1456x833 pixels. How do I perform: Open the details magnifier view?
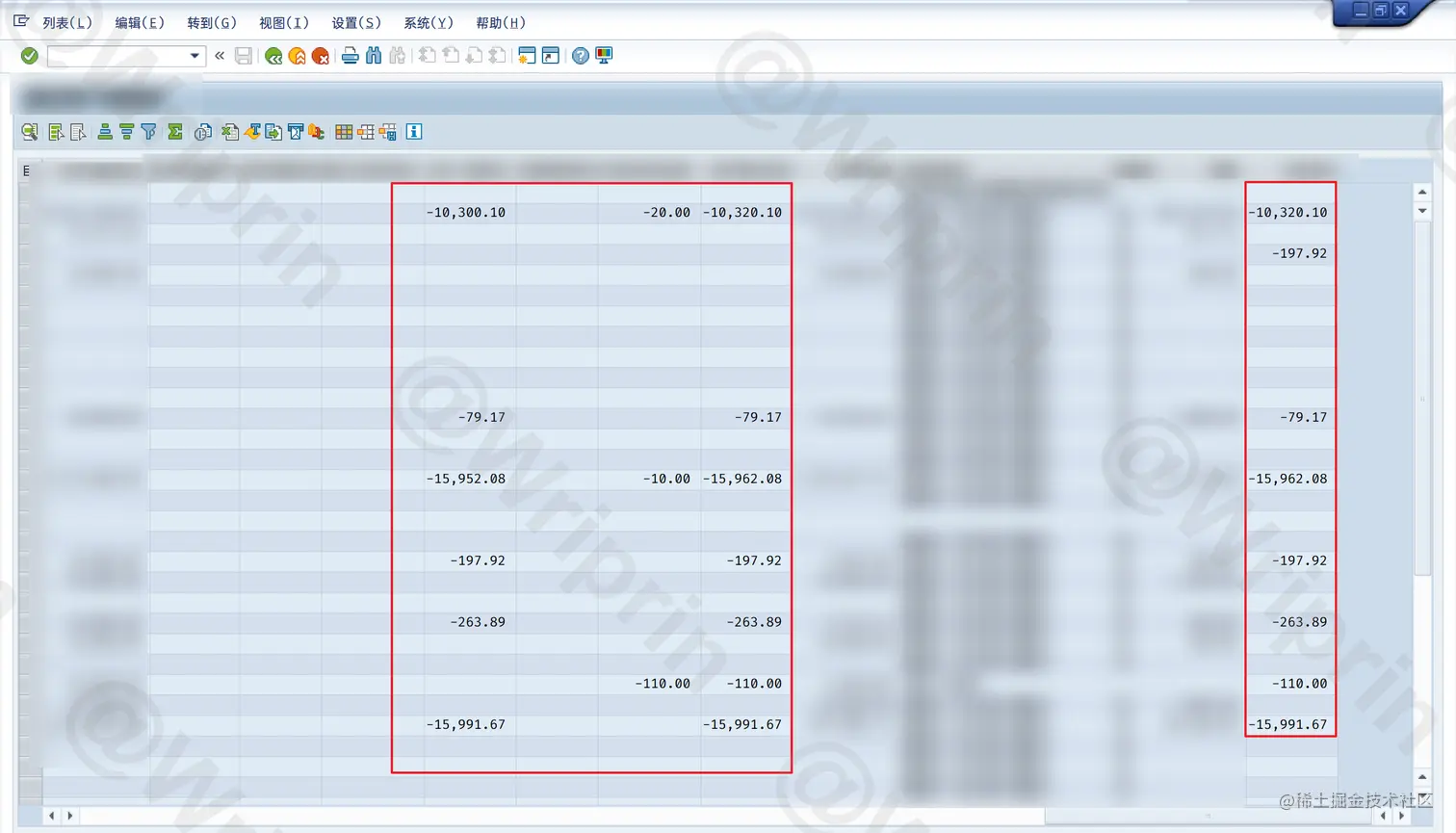tap(28, 132)
